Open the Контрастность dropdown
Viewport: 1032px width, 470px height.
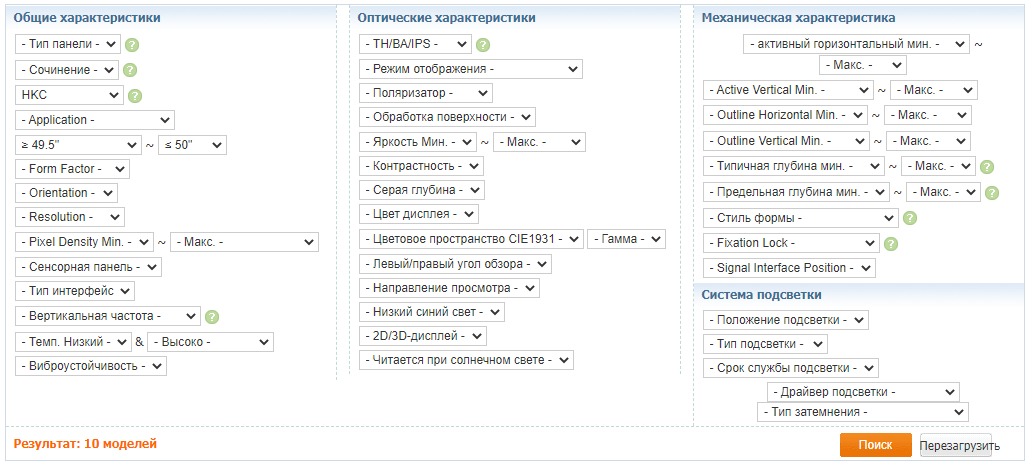(x=421, y=165)
